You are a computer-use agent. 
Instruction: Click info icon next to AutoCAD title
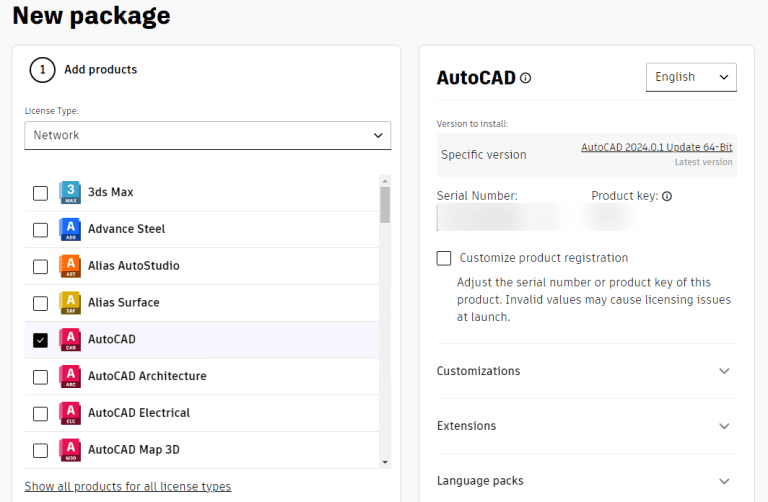coord(526,78)
